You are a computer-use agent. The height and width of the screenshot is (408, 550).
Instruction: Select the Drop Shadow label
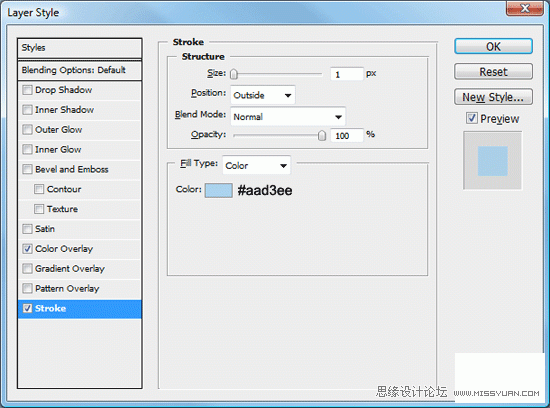click(63, 90)
